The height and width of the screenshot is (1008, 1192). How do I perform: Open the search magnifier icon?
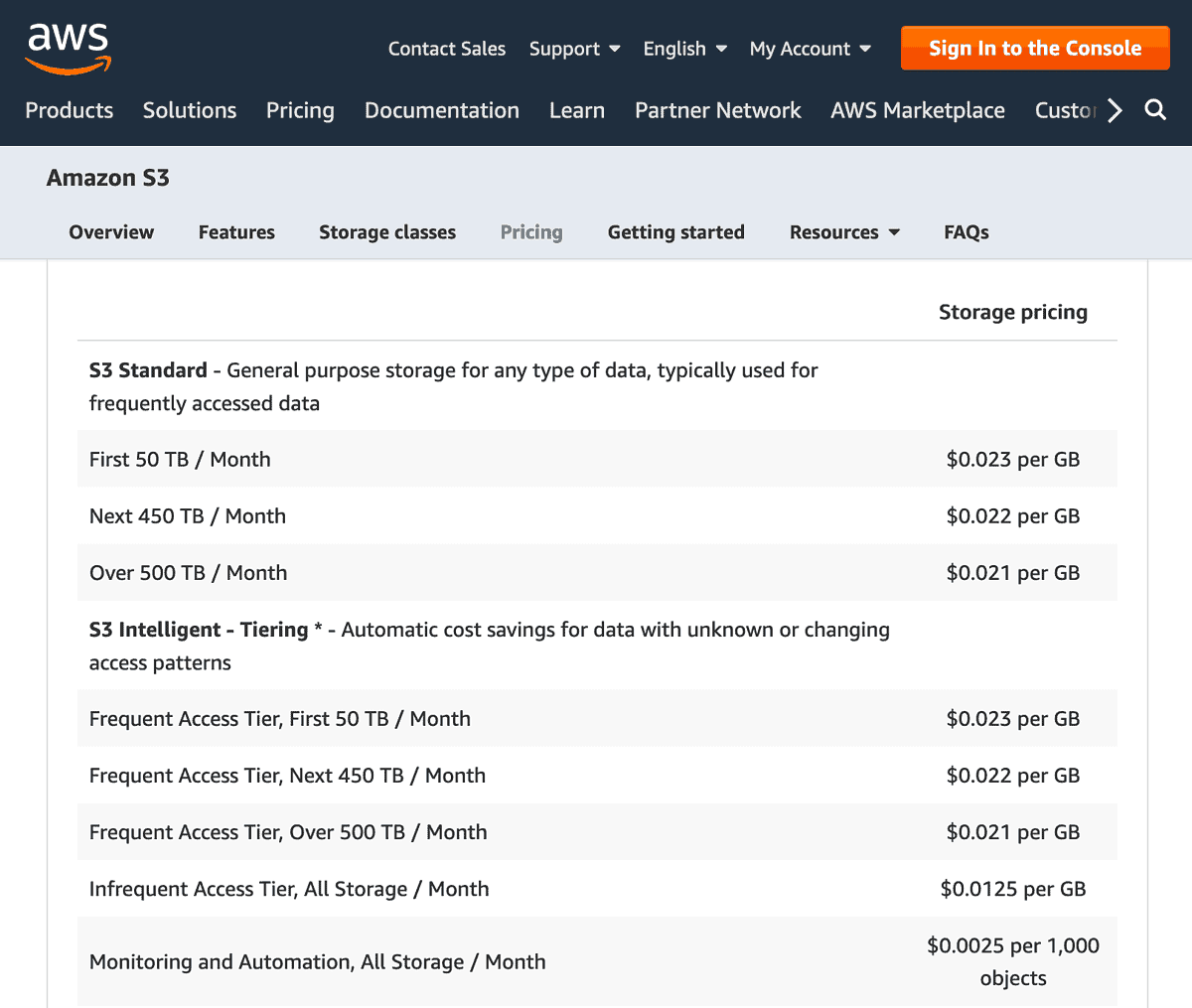point(1155,109)
